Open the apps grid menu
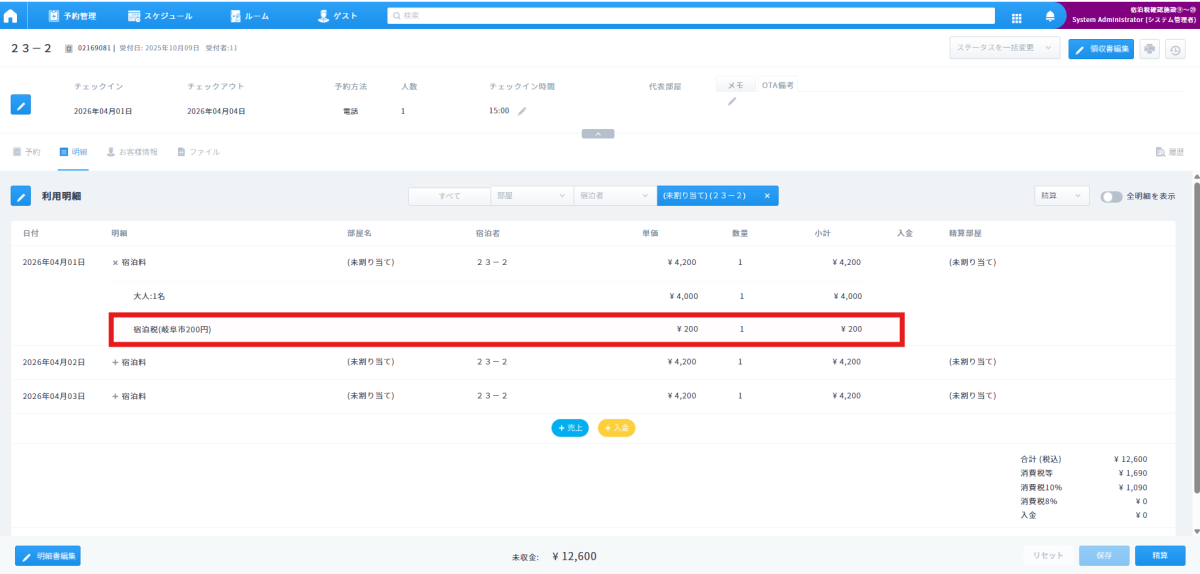This screenshot has width=1200, height=574. (1016, 17)
